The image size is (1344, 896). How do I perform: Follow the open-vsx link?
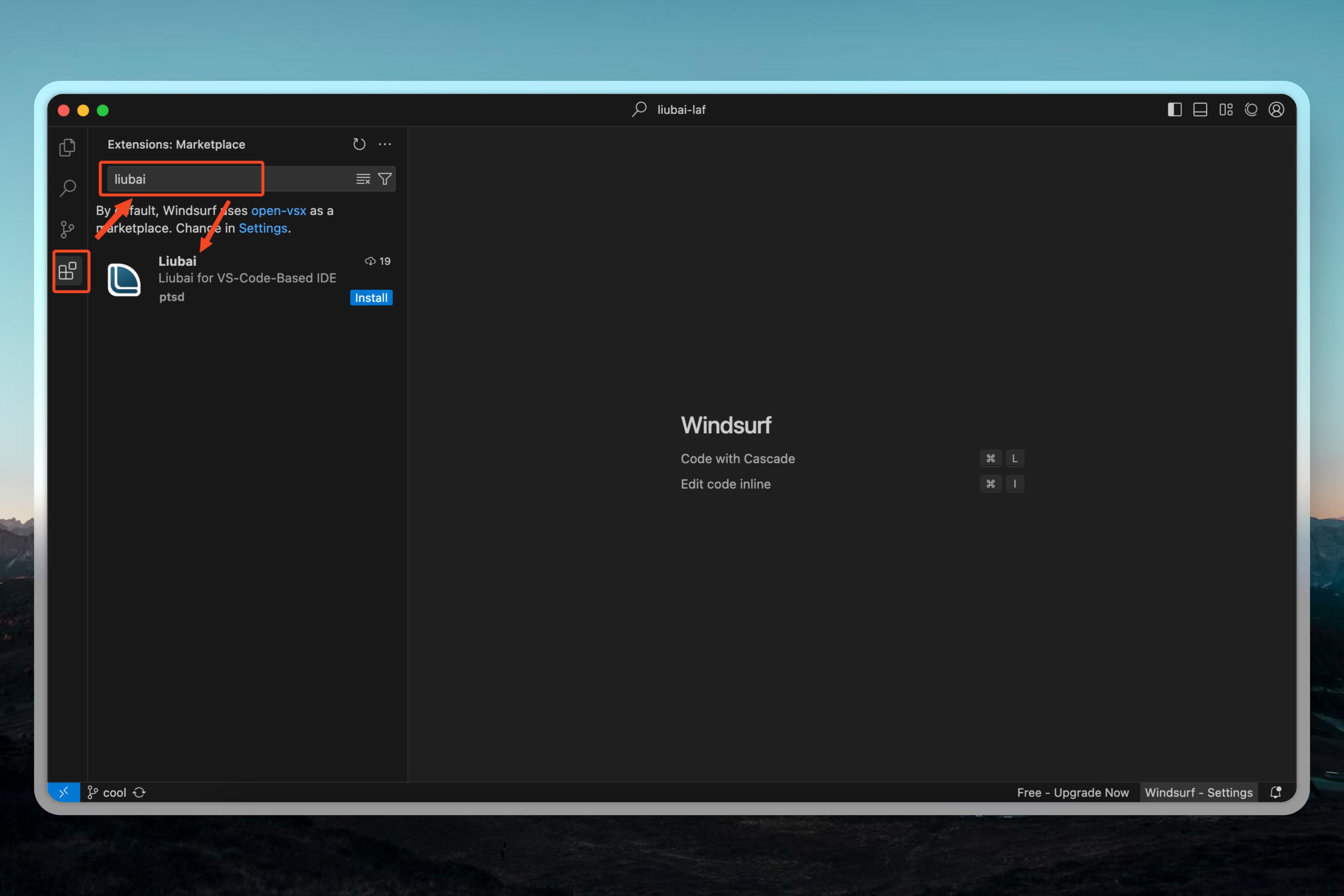(278, 210)
